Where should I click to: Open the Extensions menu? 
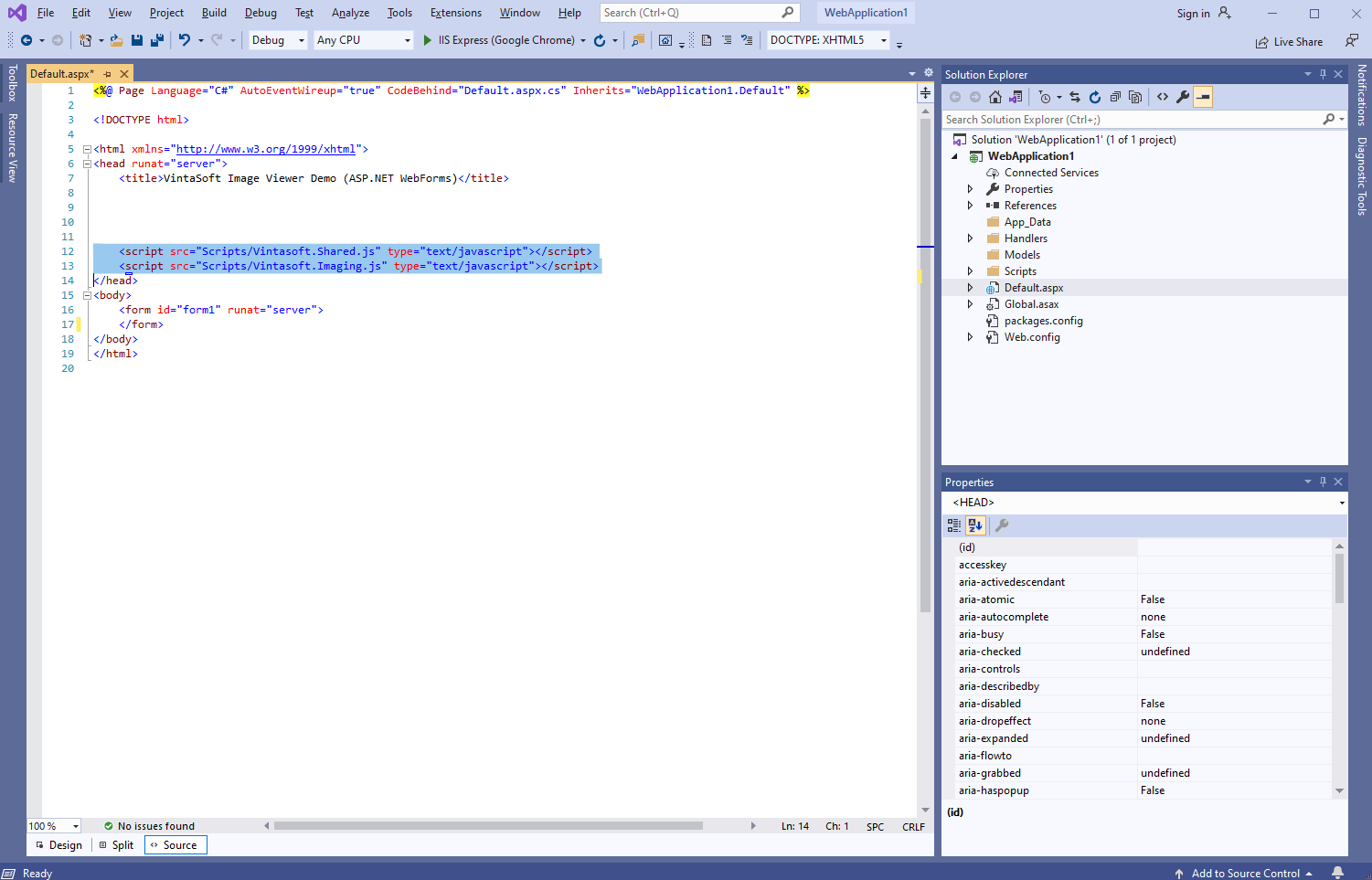click(455, 13)
